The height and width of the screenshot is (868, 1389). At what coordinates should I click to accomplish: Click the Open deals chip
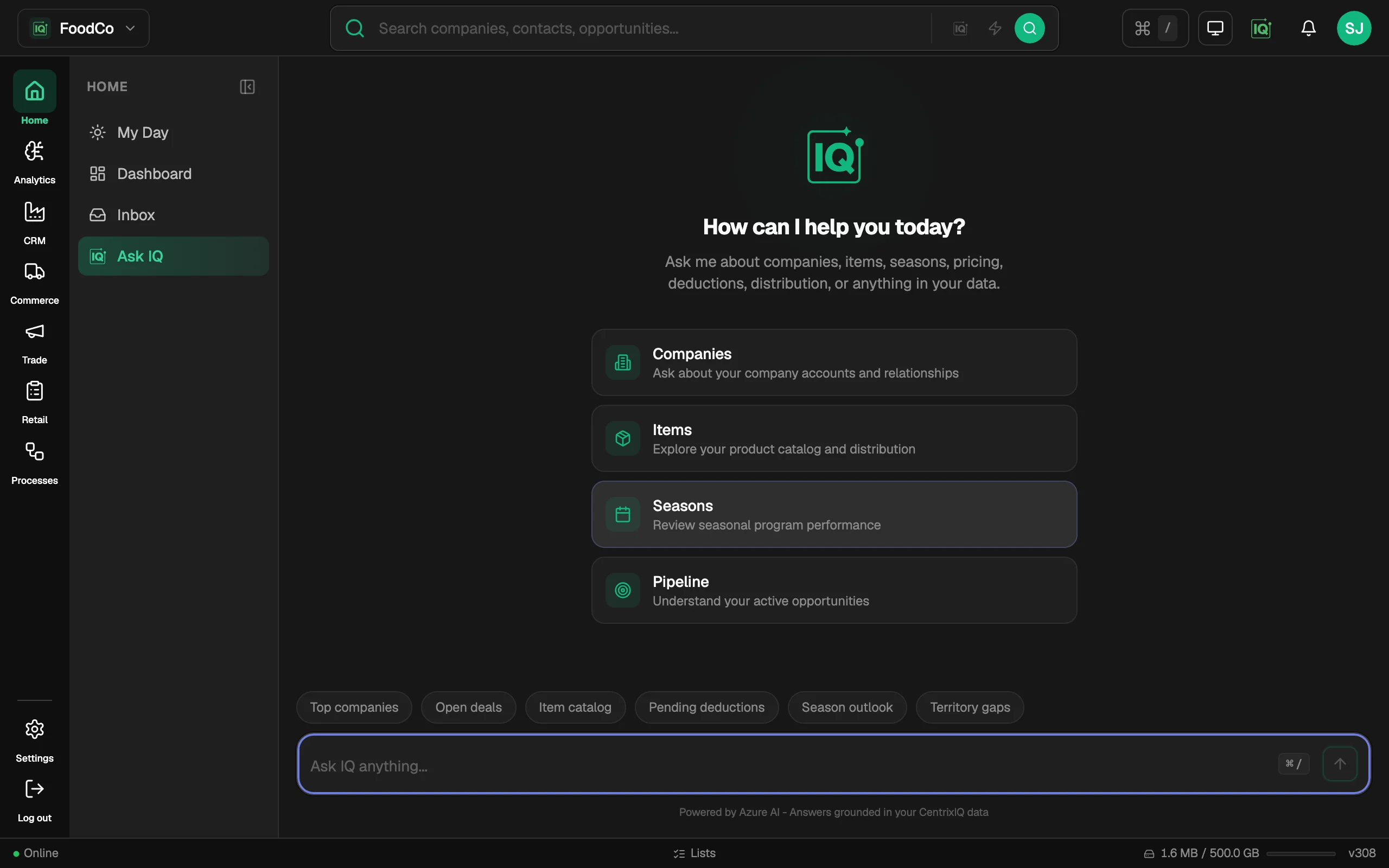(x=468, y=707)
